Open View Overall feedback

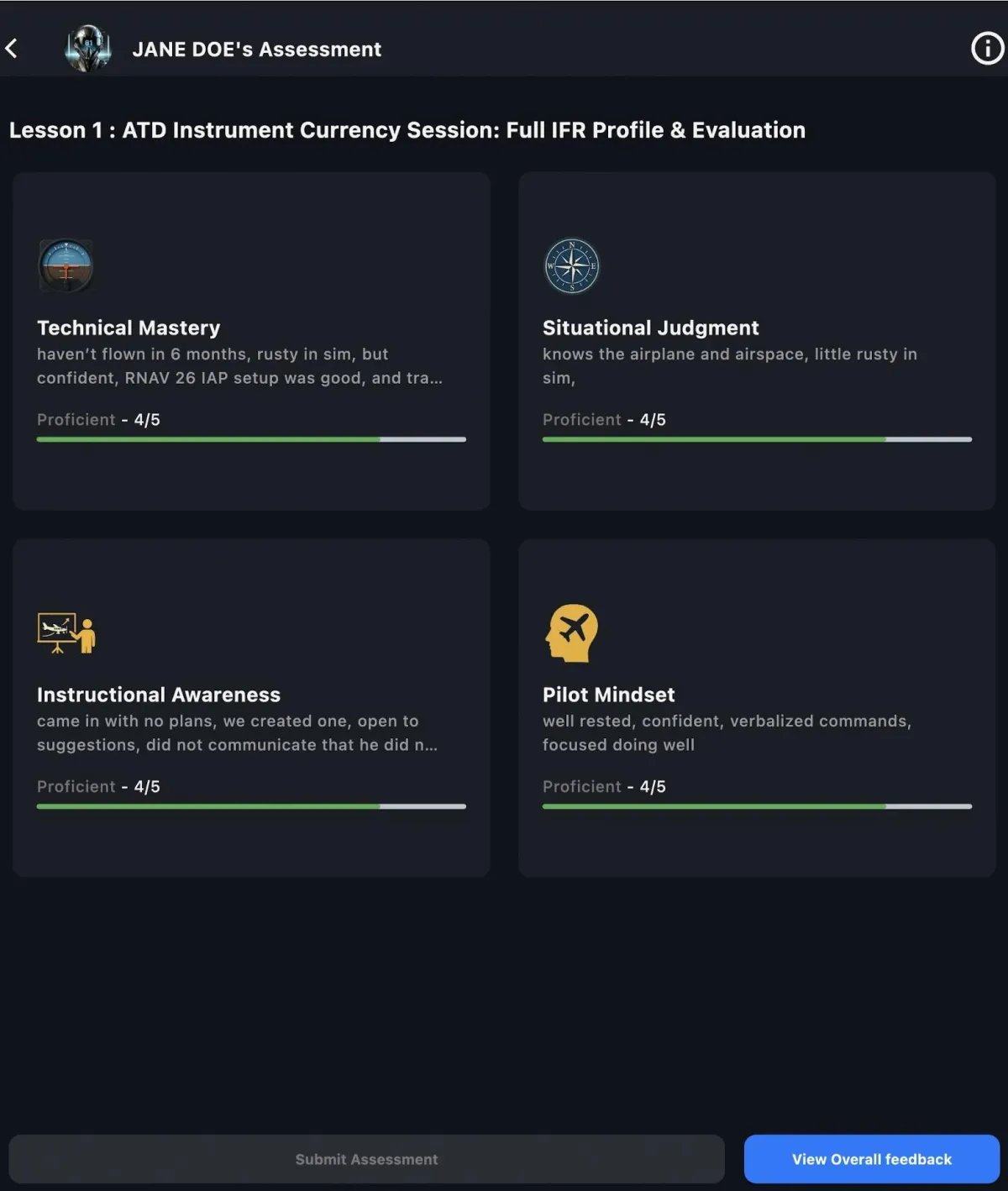point(872,1159)
